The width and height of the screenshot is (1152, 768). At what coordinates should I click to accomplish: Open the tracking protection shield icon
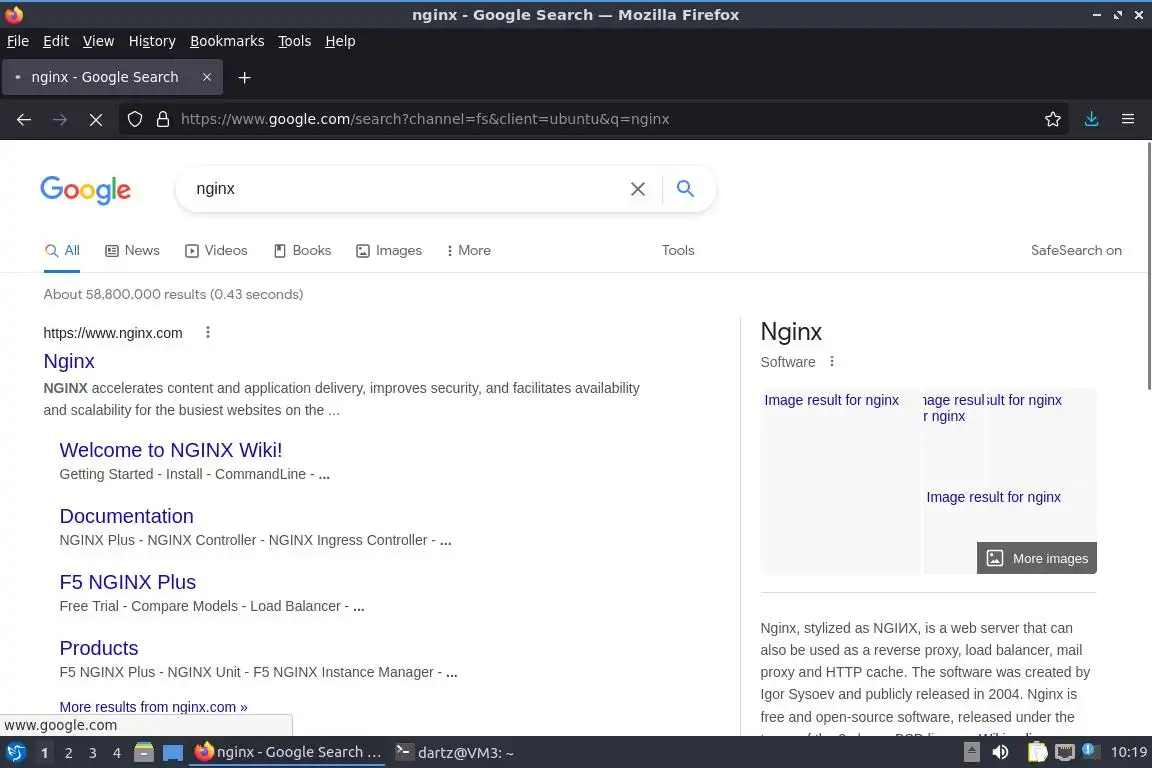(134, 119)
